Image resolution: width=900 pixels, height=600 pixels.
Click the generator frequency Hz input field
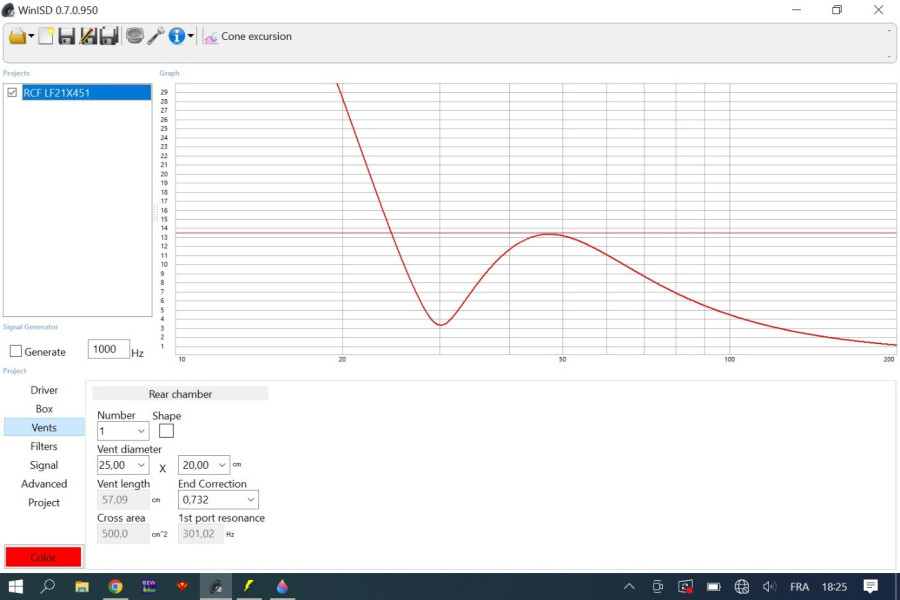tap(108, 349)
